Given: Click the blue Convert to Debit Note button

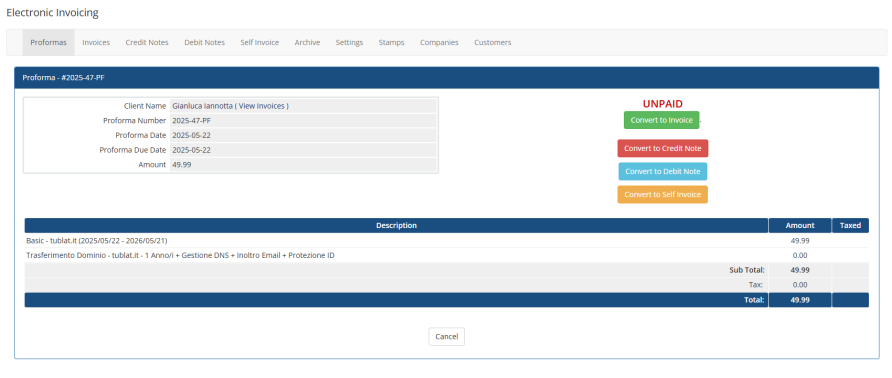Looking at the screenshot, I should coord(663,171).
